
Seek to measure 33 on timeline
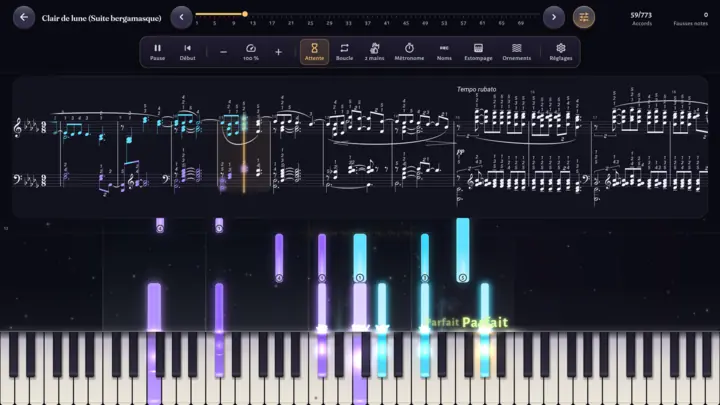(349, 23)
